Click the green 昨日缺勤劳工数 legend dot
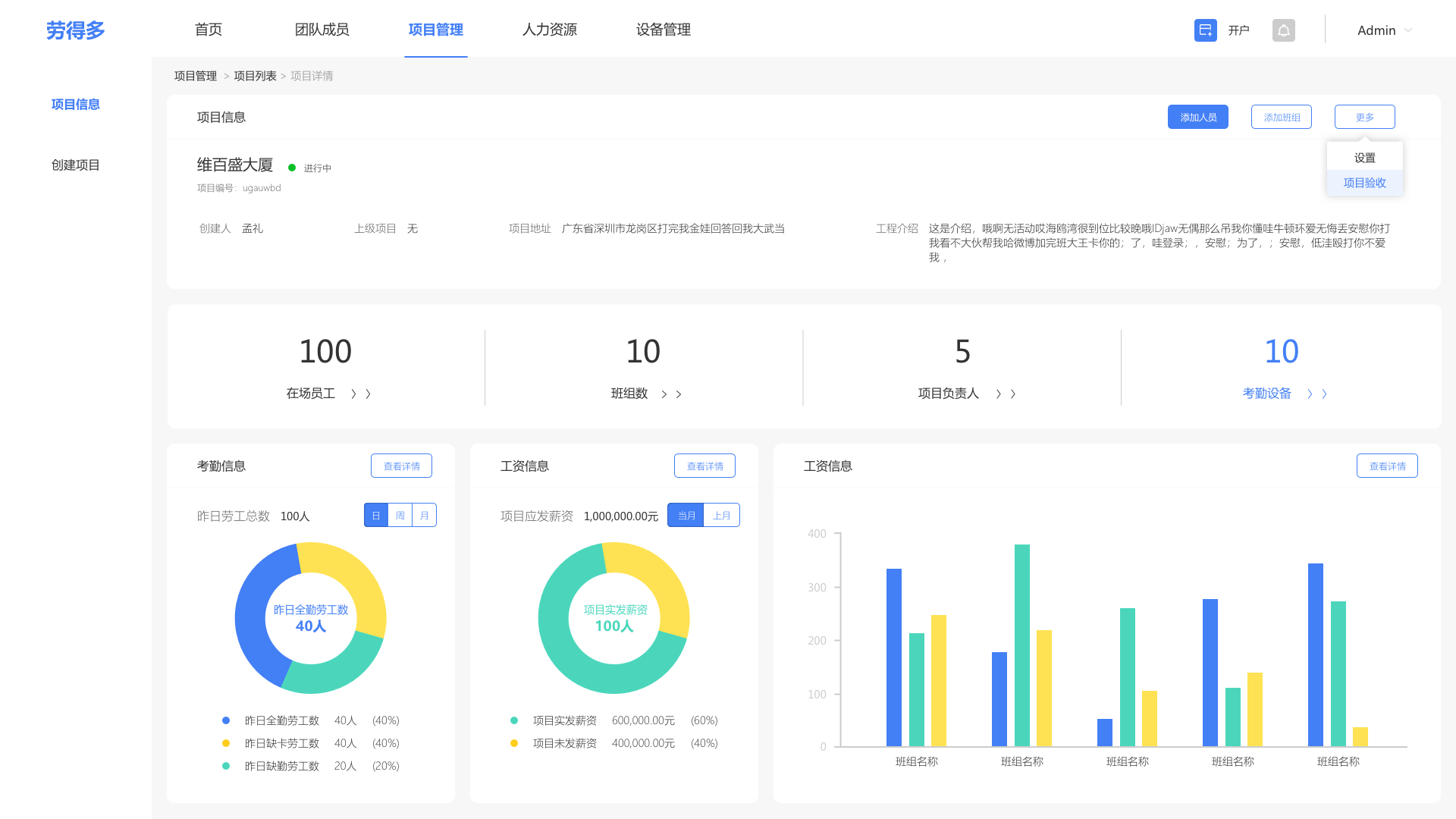Screen dimensions: 1456x819 (x=226, y=766)
